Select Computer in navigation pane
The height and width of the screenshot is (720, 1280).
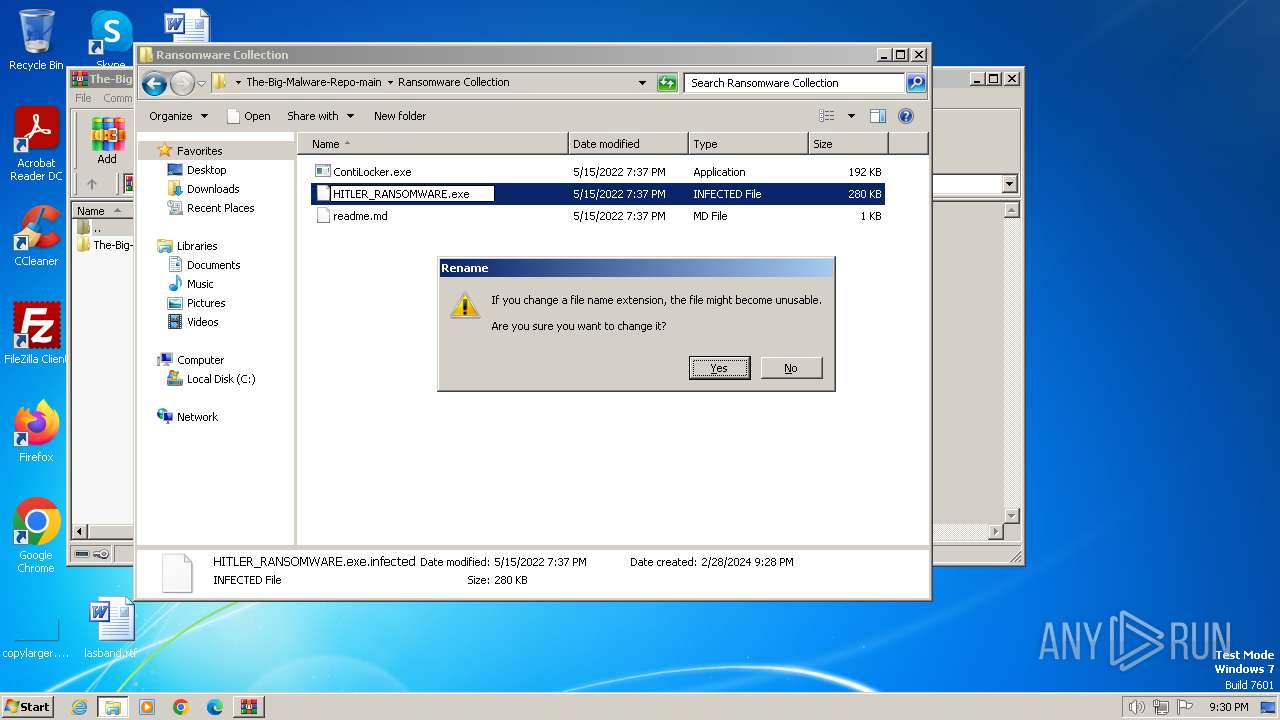coord(200,360)
